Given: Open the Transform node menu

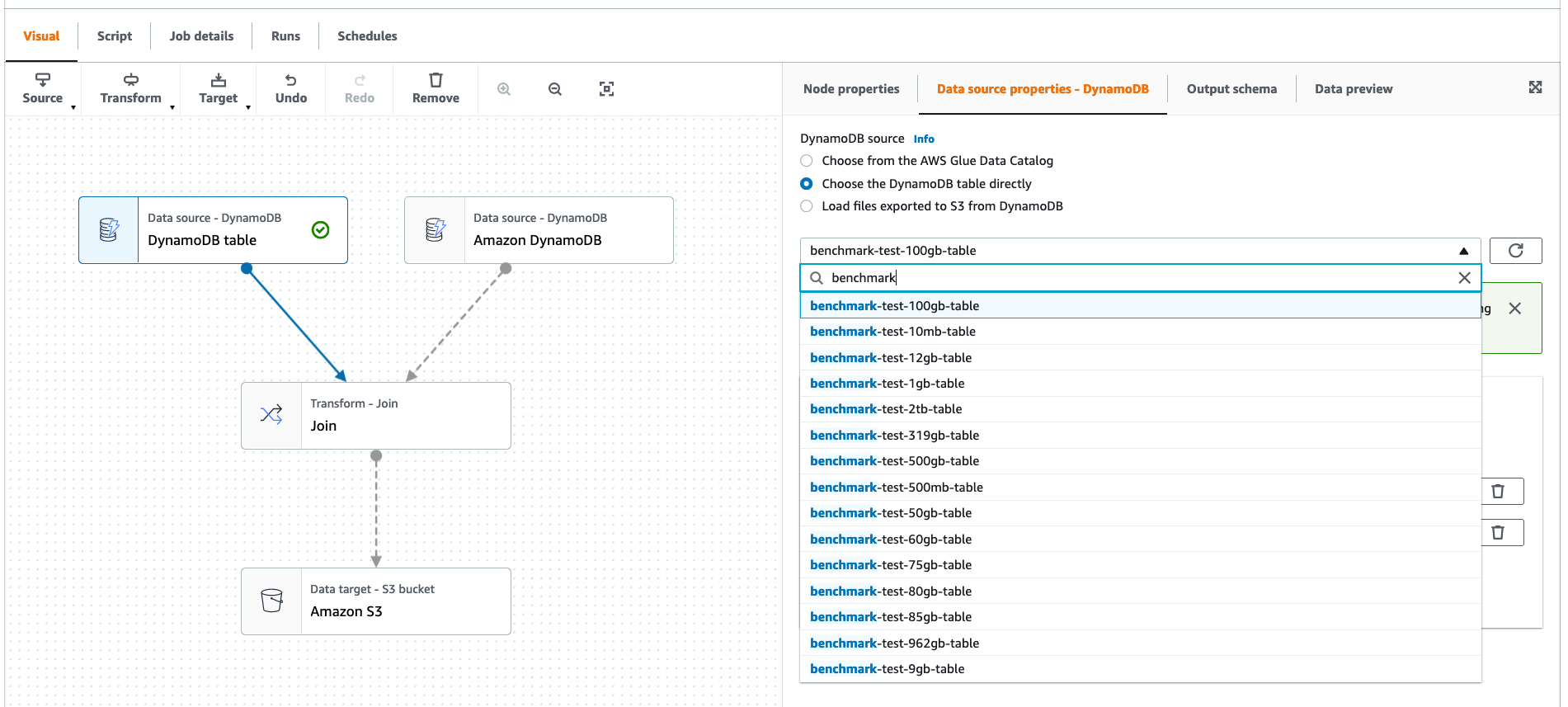Looking at the screenshot, I should [131, 88].
